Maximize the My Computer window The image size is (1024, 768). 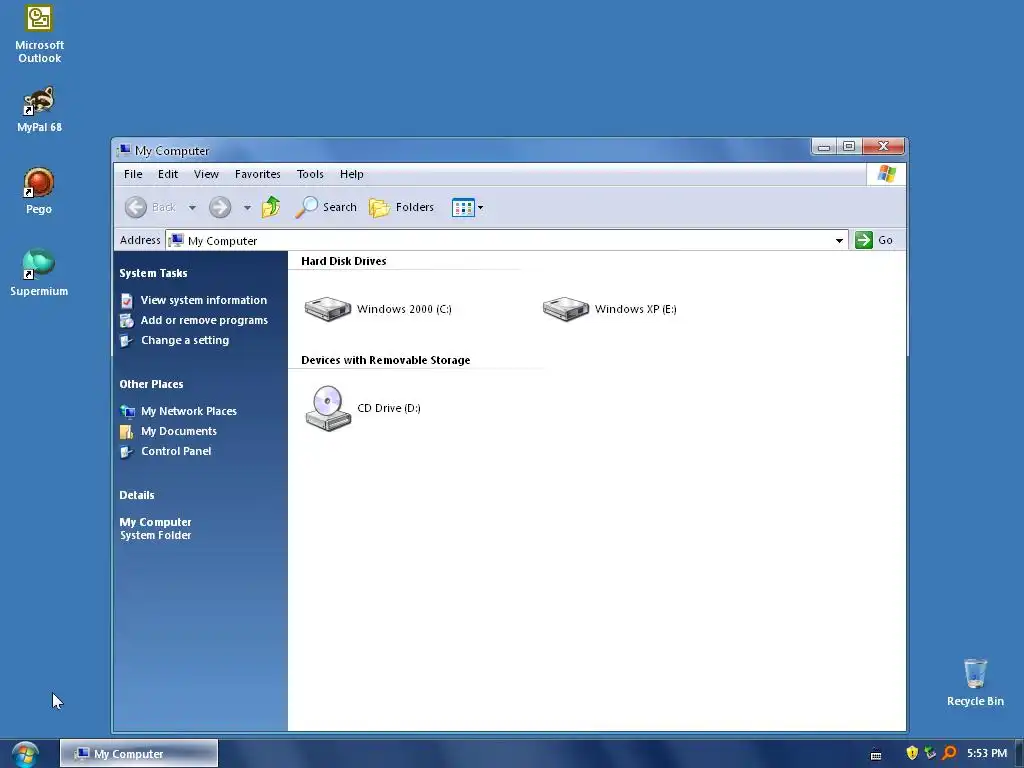tap(849, 146)
